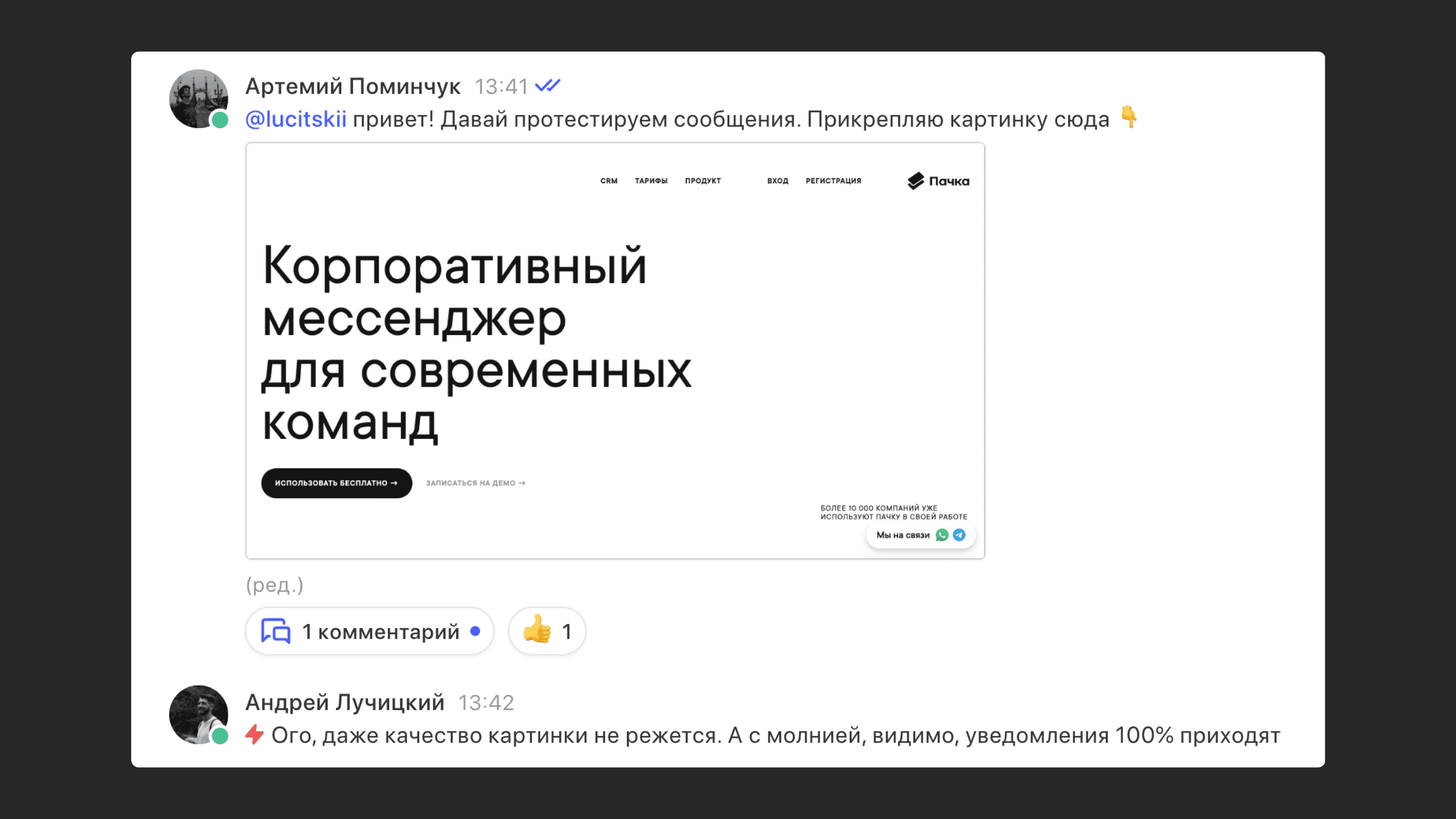Click the Telegram icon in the preview

point(959,535)
